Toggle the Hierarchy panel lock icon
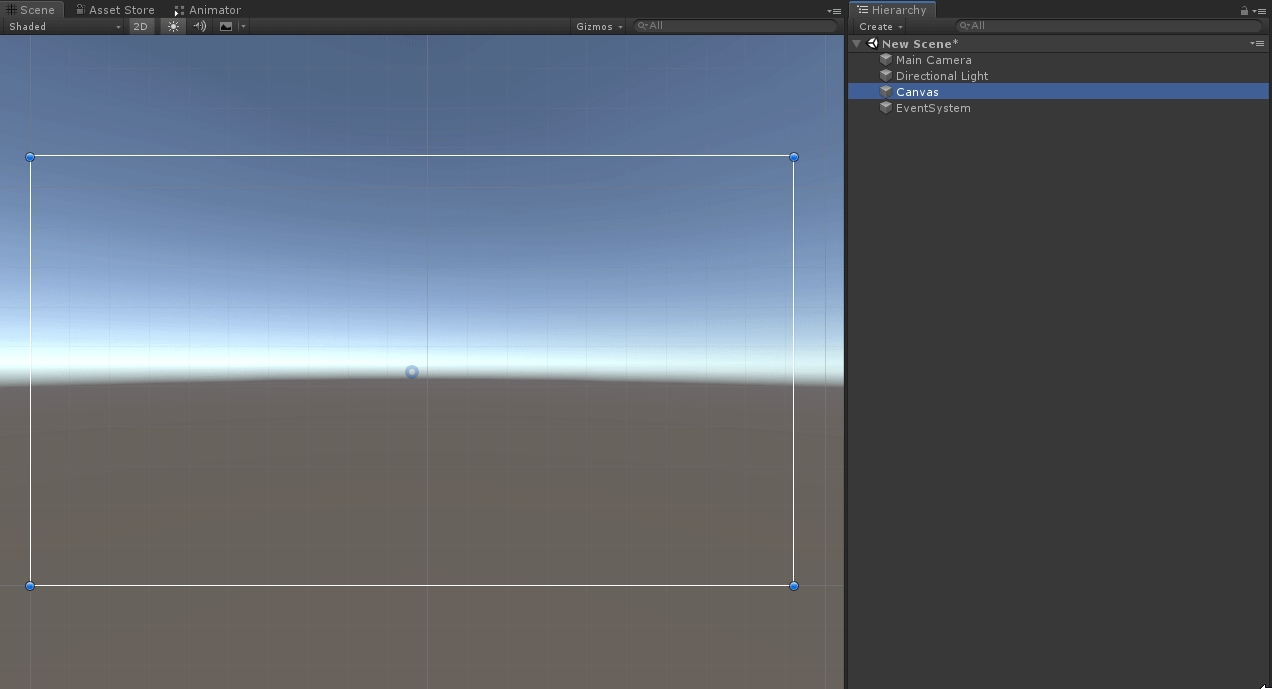Image resolution: width=1272 pixels, height=689 pixels. pyautogui.click(x=1244, y=11)
